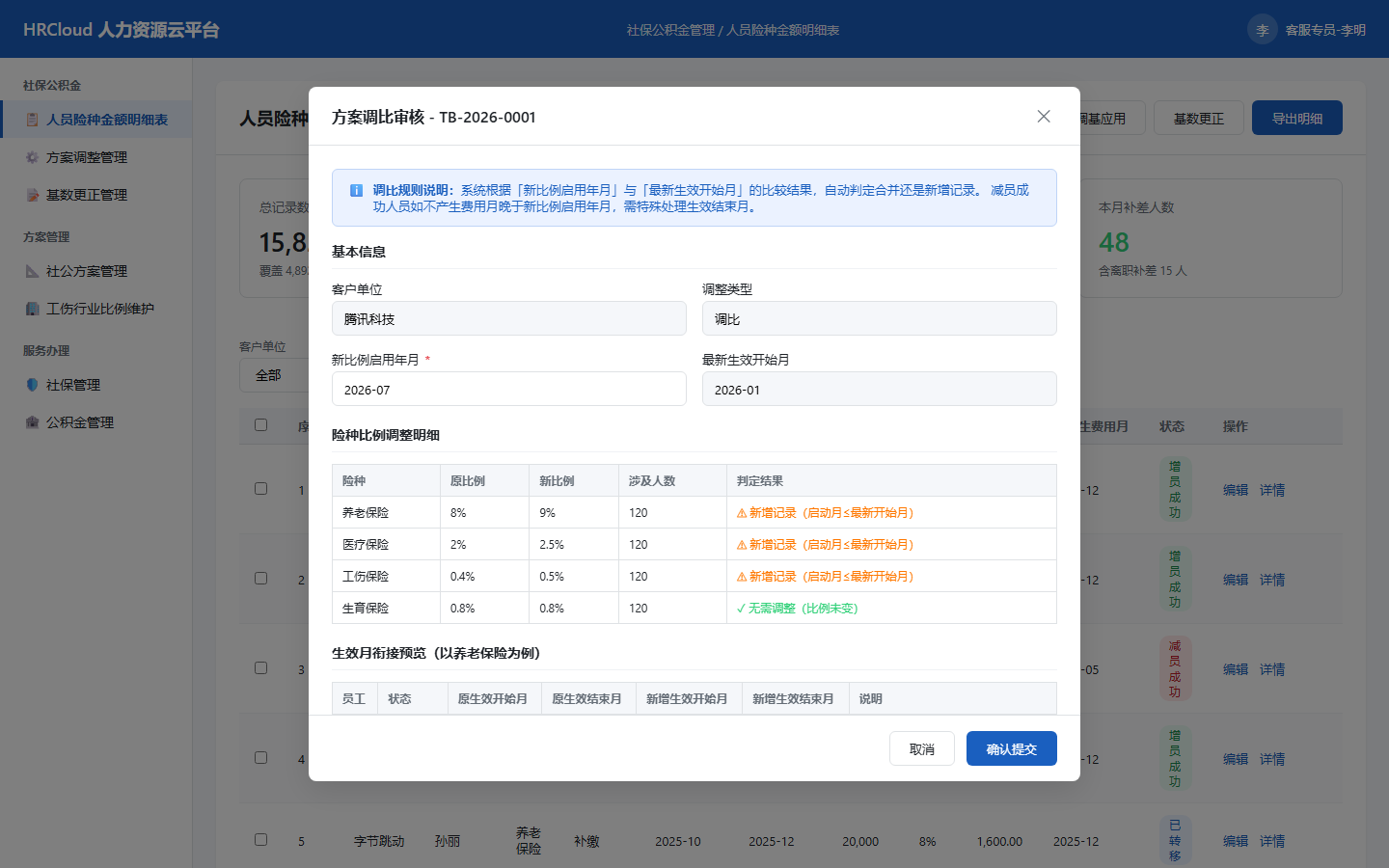This screenshot has height=868, width=1389.
Task: Click the HRCloud 人力资源云平台 logo
Action: [x=122, y=30]
